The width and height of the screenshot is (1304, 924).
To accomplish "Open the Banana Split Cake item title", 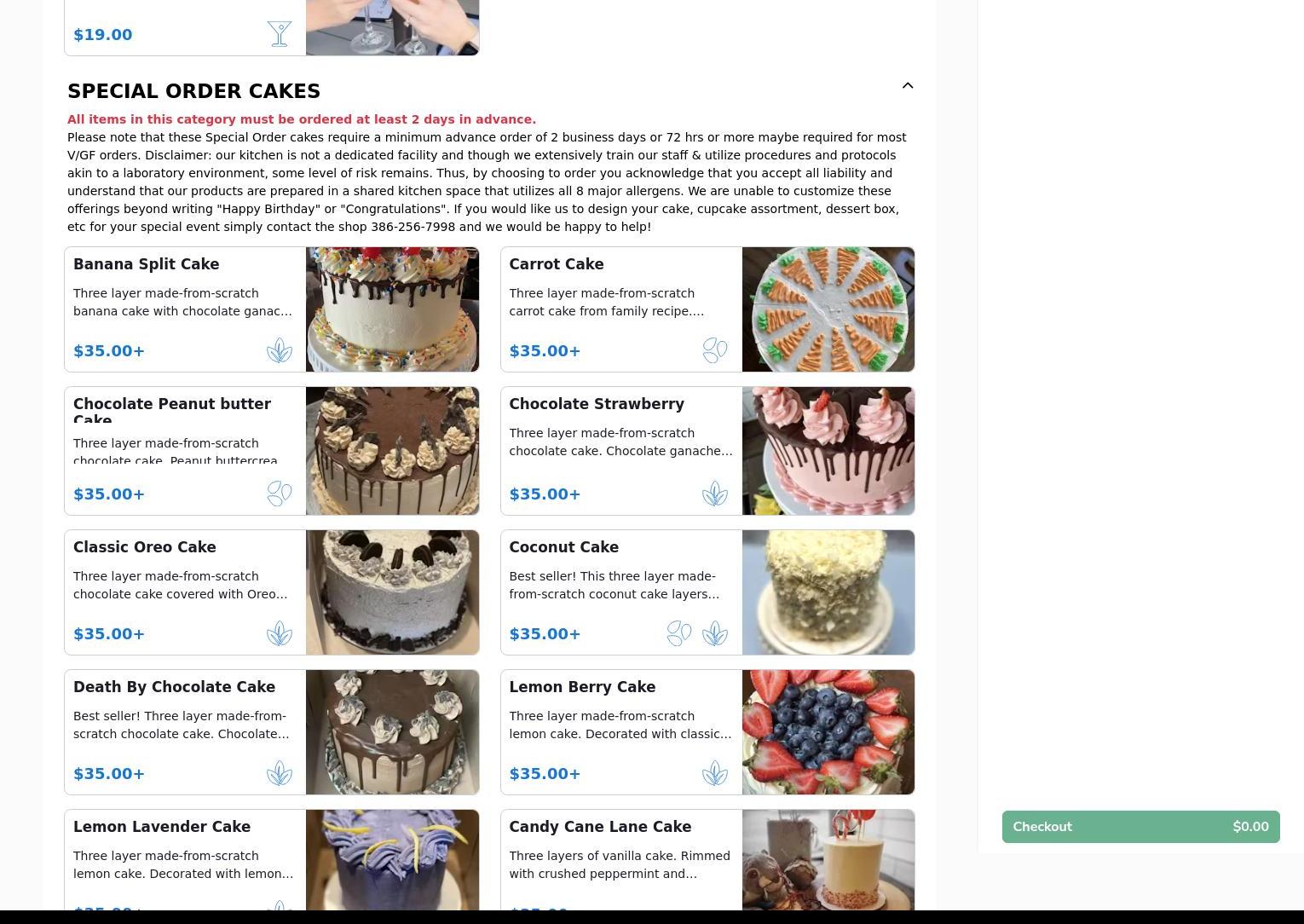I will click(147, 264).
